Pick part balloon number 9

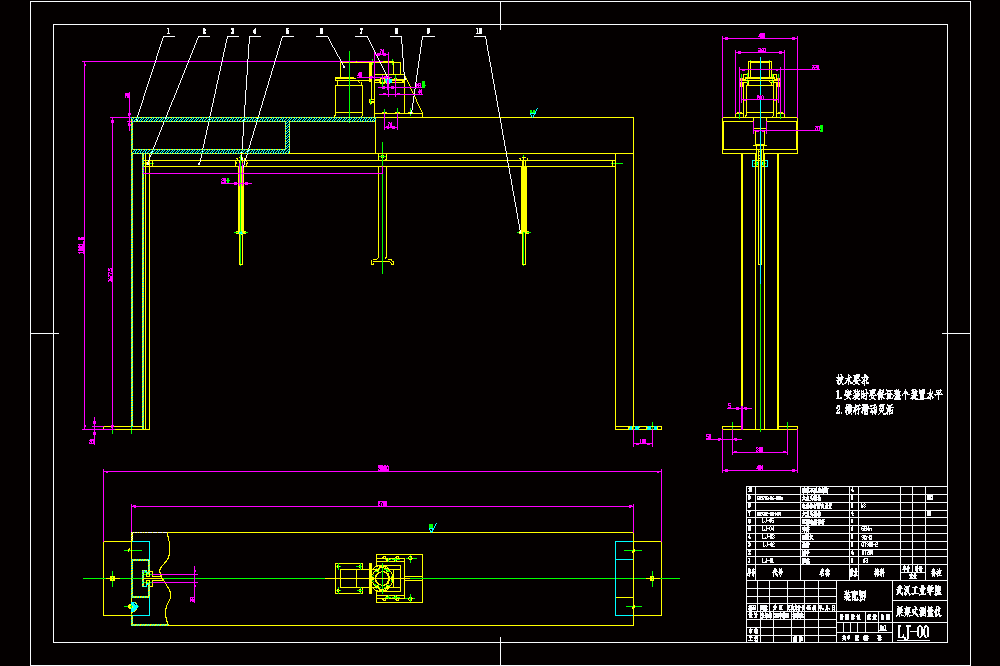point(428,31)
